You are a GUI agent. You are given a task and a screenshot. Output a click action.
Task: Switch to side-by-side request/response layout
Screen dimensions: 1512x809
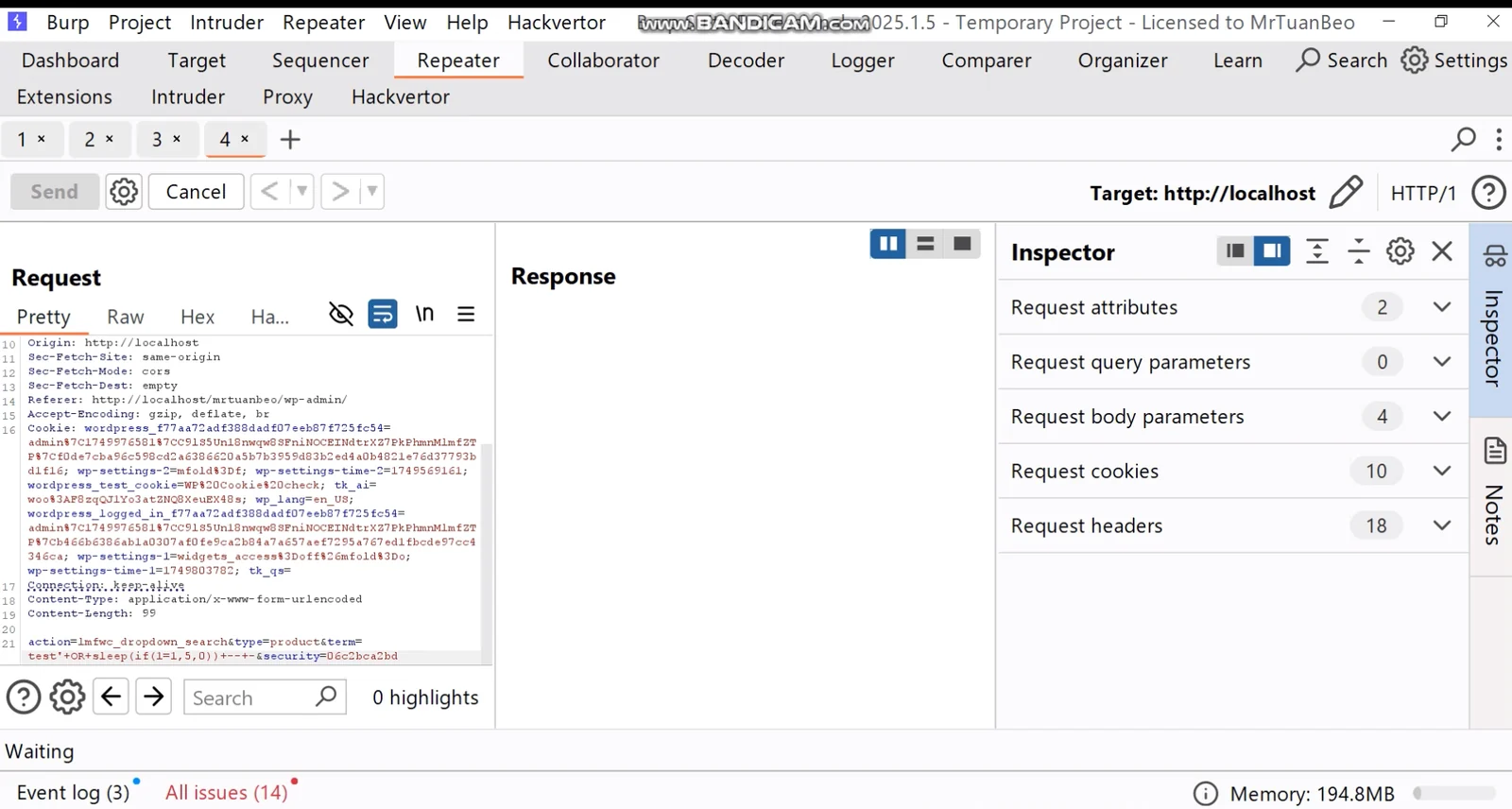point(888,244)
